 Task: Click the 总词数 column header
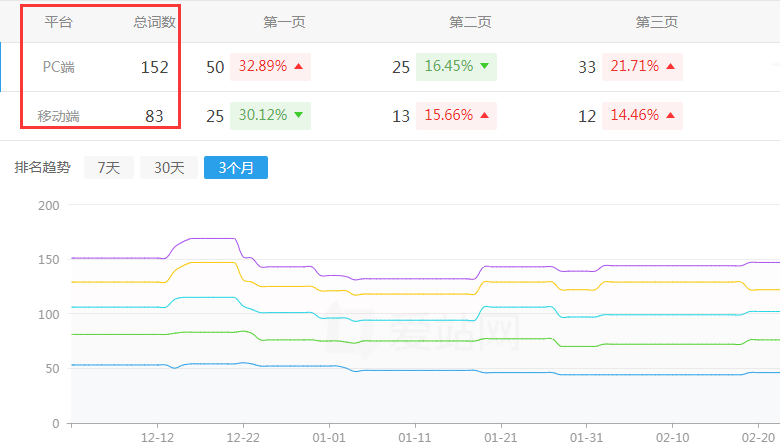154,21
